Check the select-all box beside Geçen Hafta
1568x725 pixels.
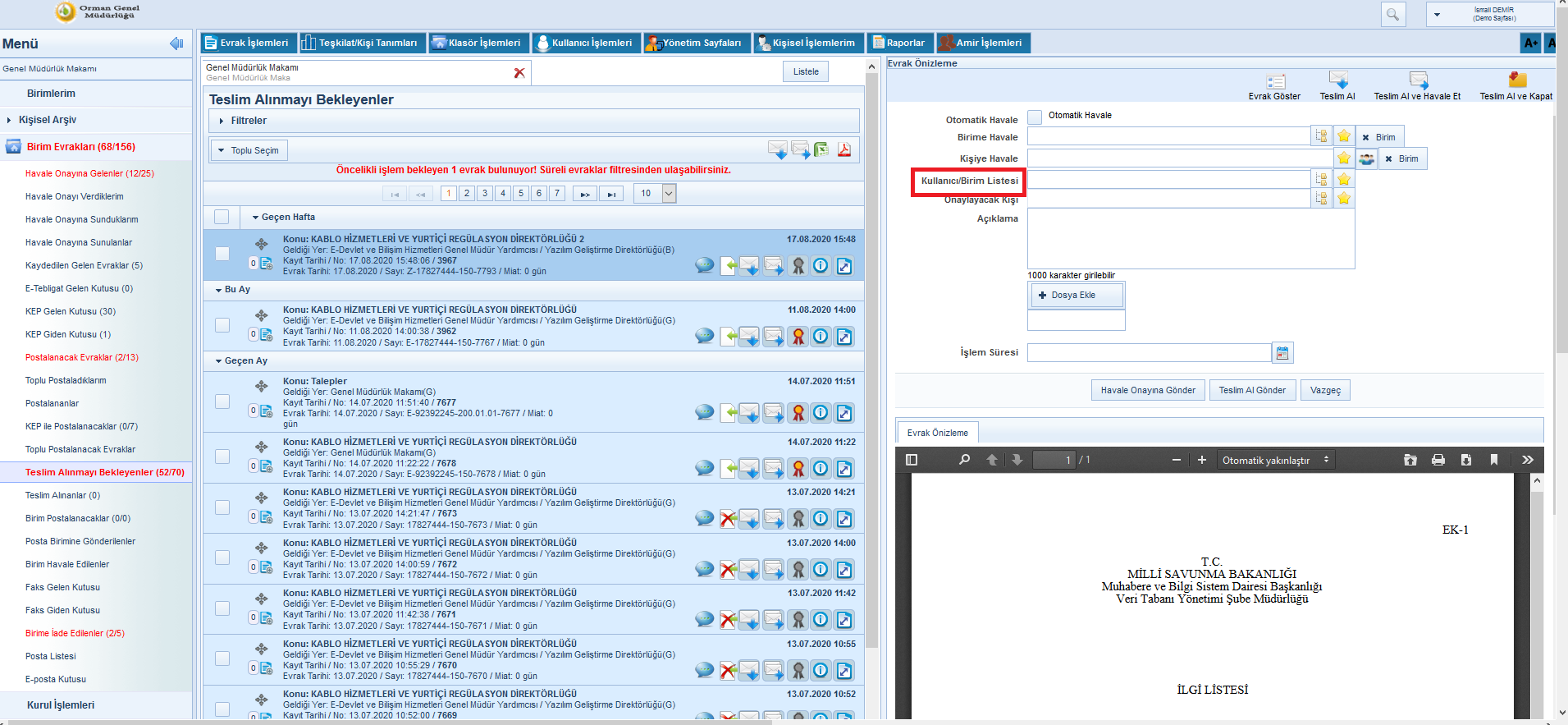[222, 217]
